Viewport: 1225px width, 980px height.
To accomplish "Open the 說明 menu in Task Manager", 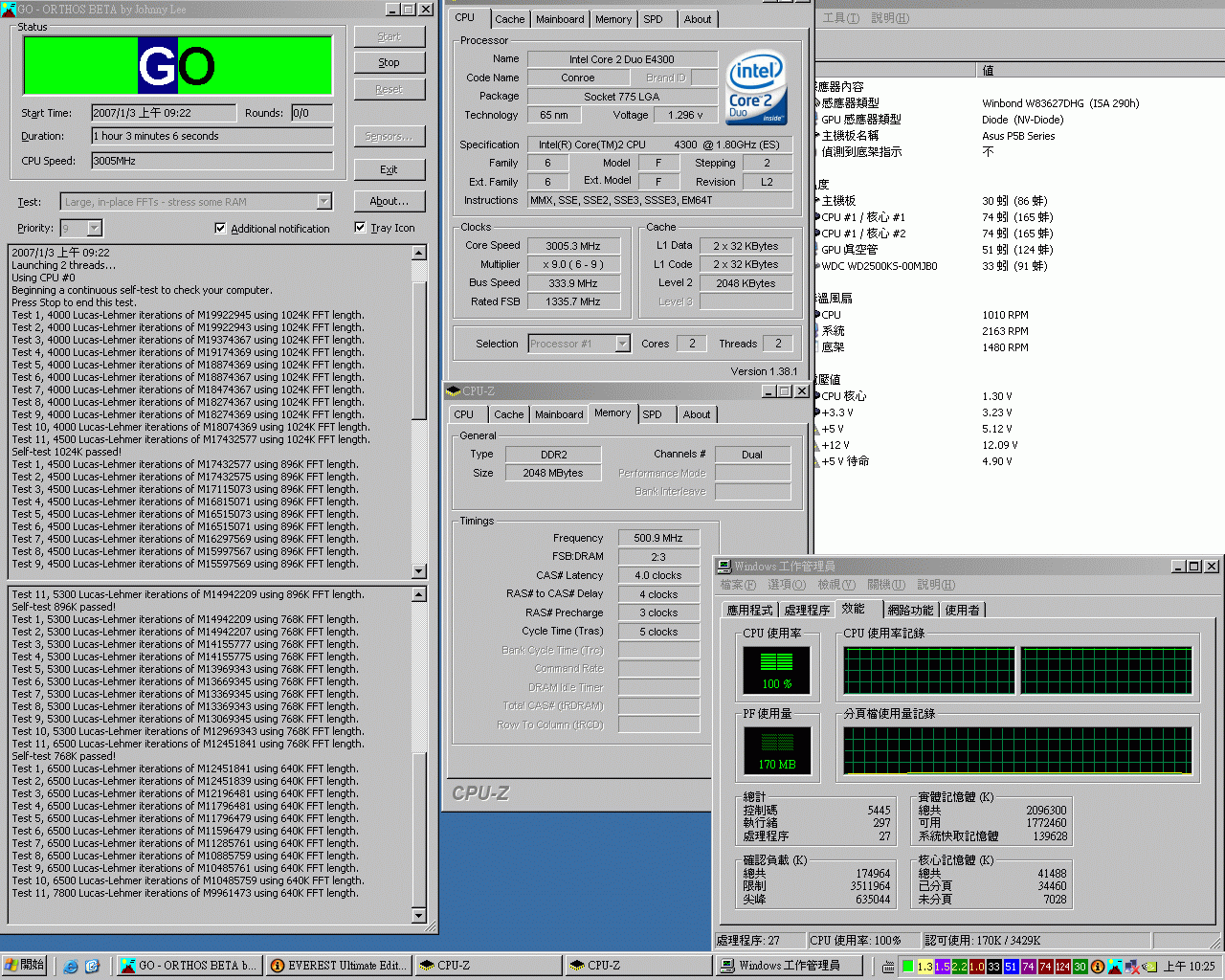I will tap(935, 585).
